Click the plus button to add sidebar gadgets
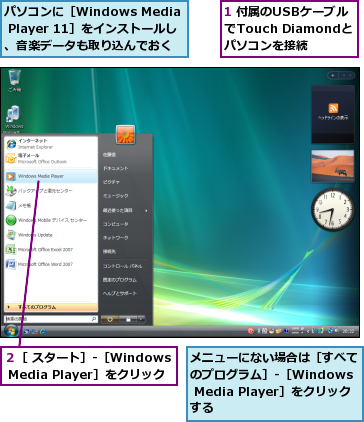Screen dimensions: 364x422 tap(333, 76)
